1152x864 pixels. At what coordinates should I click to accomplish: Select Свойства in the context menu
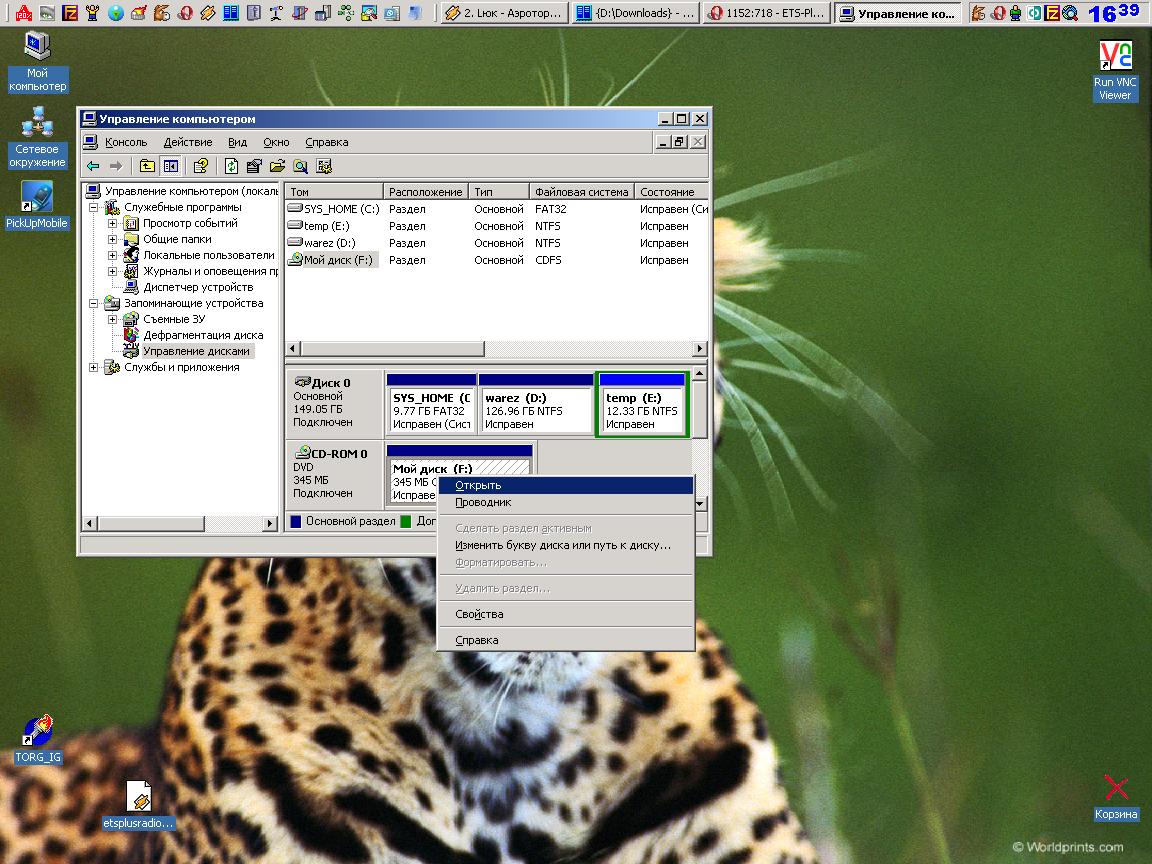tap(479, 614)
